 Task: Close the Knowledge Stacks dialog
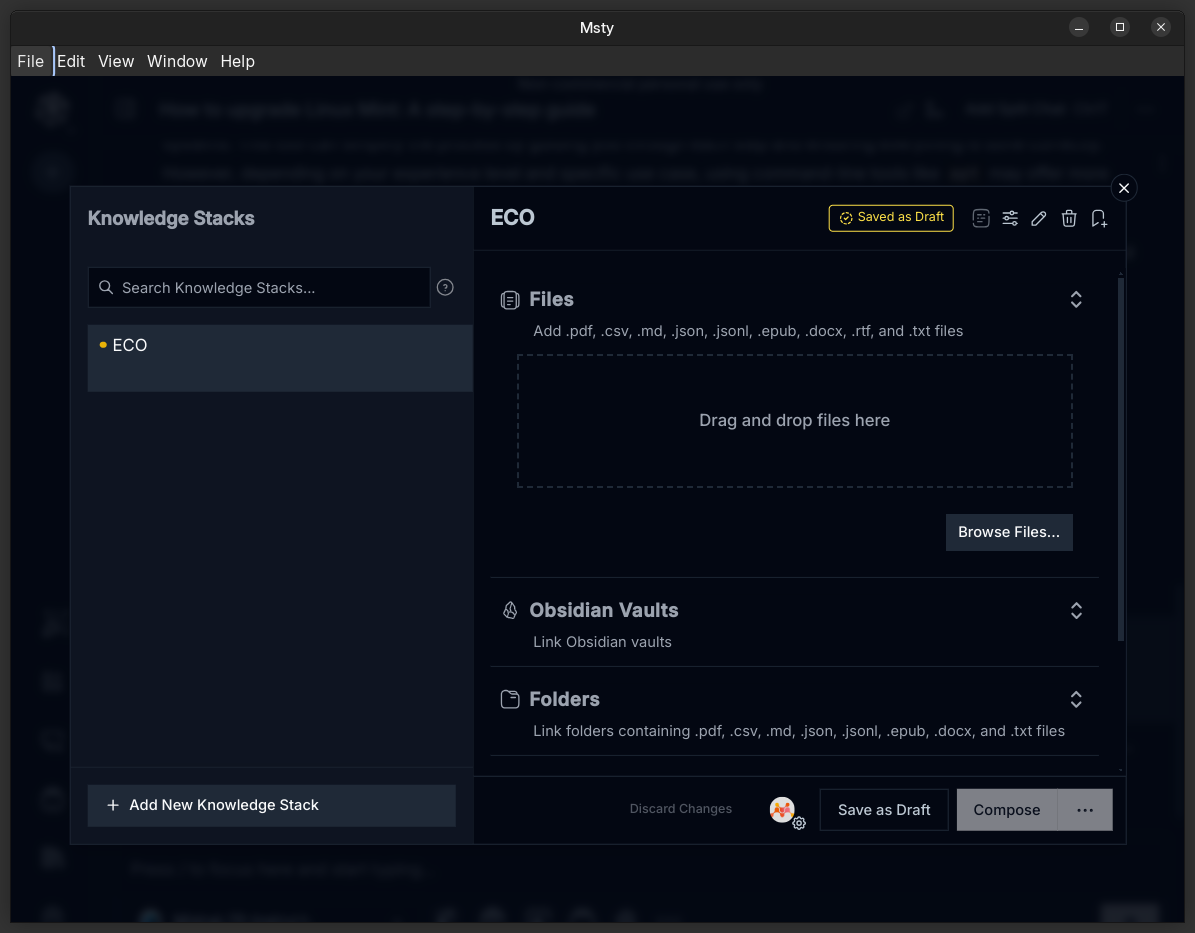(1124, 188)
